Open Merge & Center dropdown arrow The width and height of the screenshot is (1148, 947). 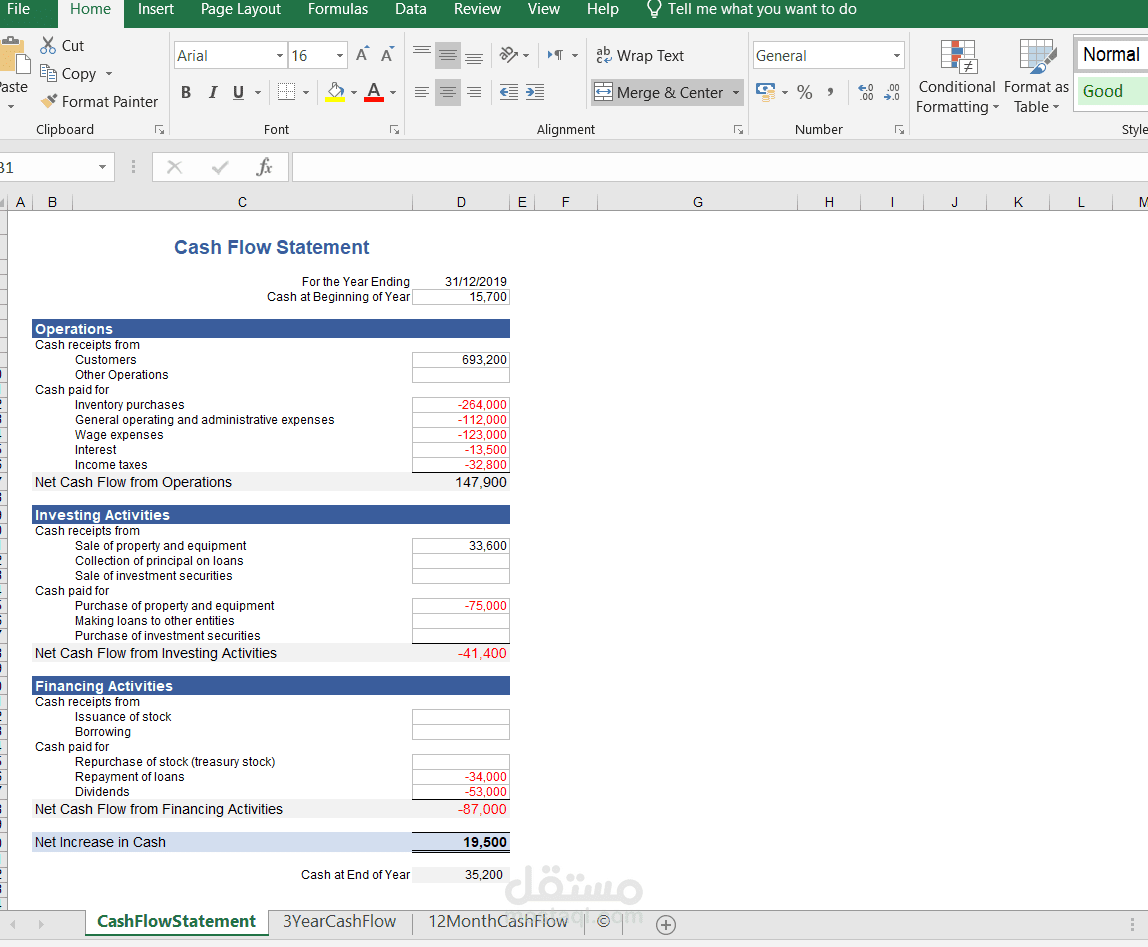pyautogui.click(x=736, y=92)
